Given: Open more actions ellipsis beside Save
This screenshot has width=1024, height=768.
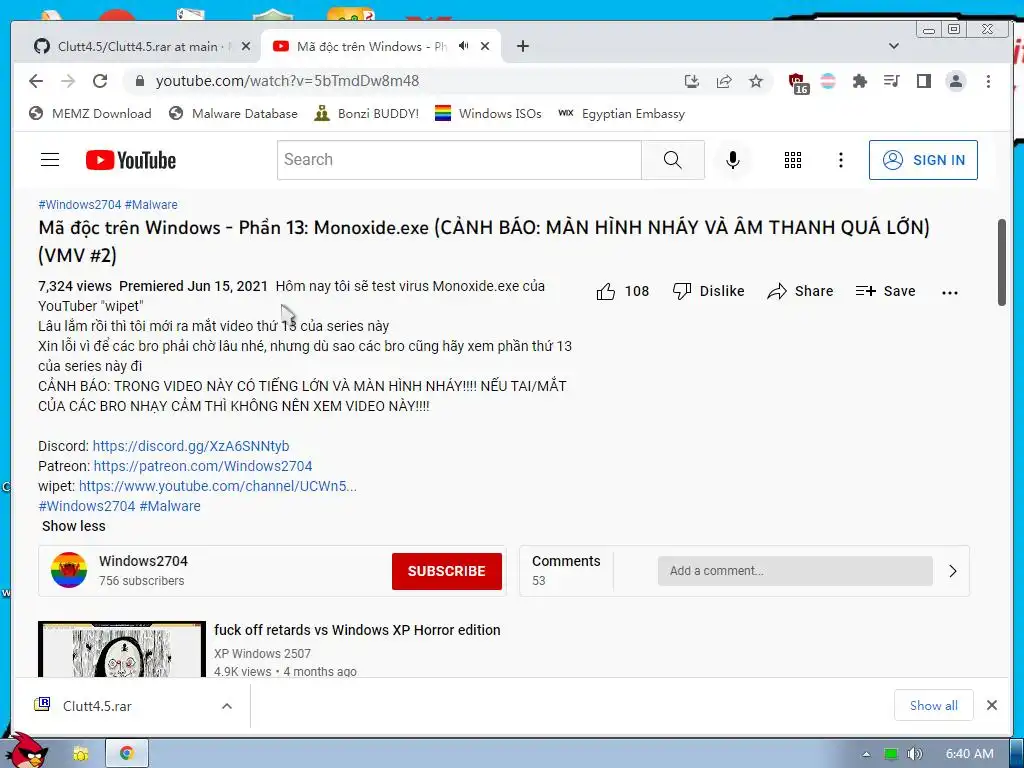Looking at the screenshot, I should (x=950, y=293).
